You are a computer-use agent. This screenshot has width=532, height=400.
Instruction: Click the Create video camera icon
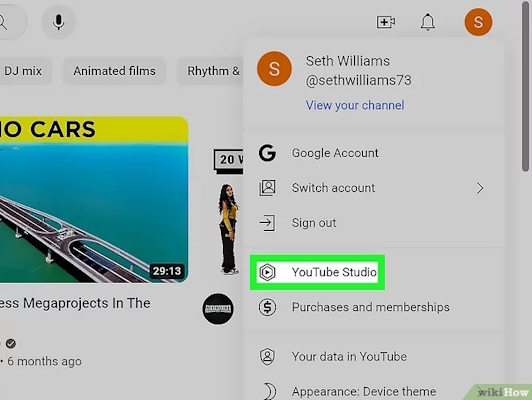click(x=386, y=22)
